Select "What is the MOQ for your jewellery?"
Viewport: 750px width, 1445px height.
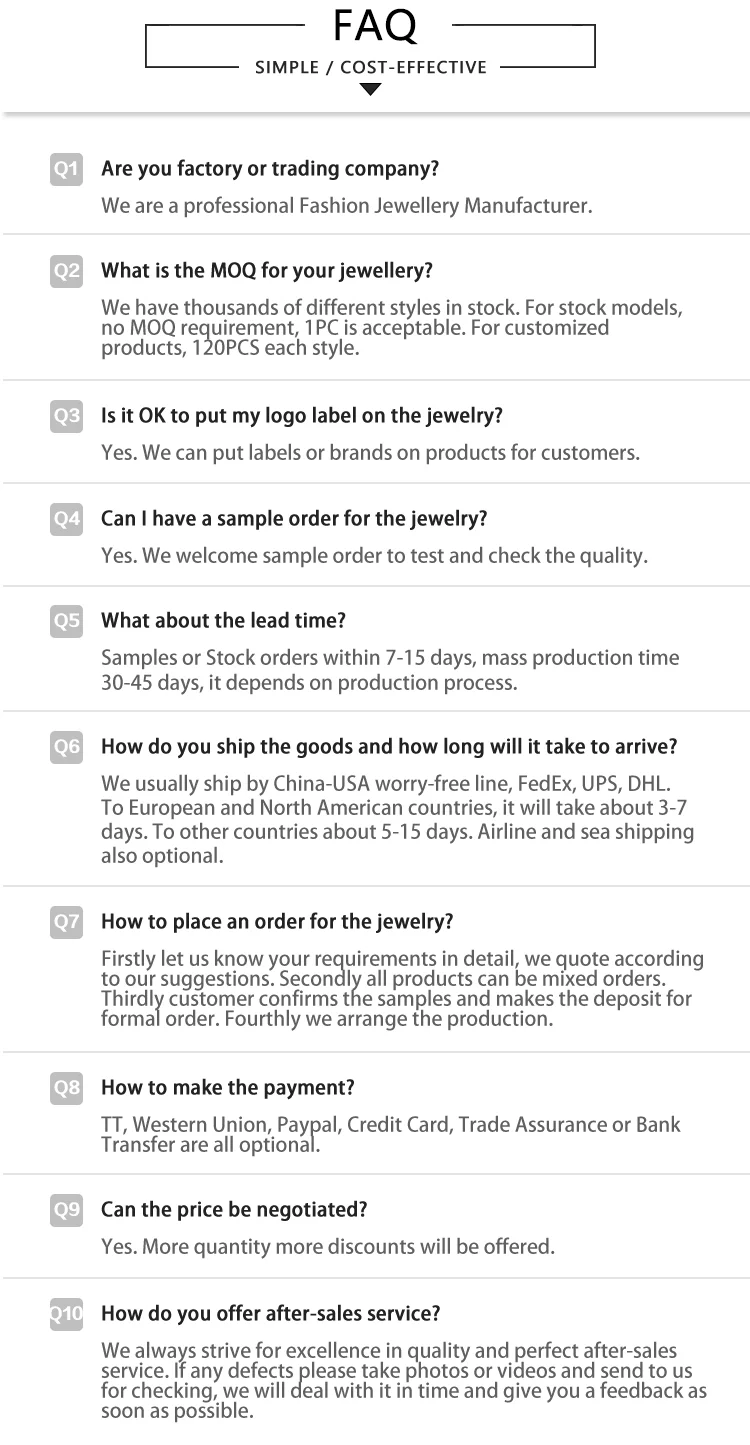point(267,271)
